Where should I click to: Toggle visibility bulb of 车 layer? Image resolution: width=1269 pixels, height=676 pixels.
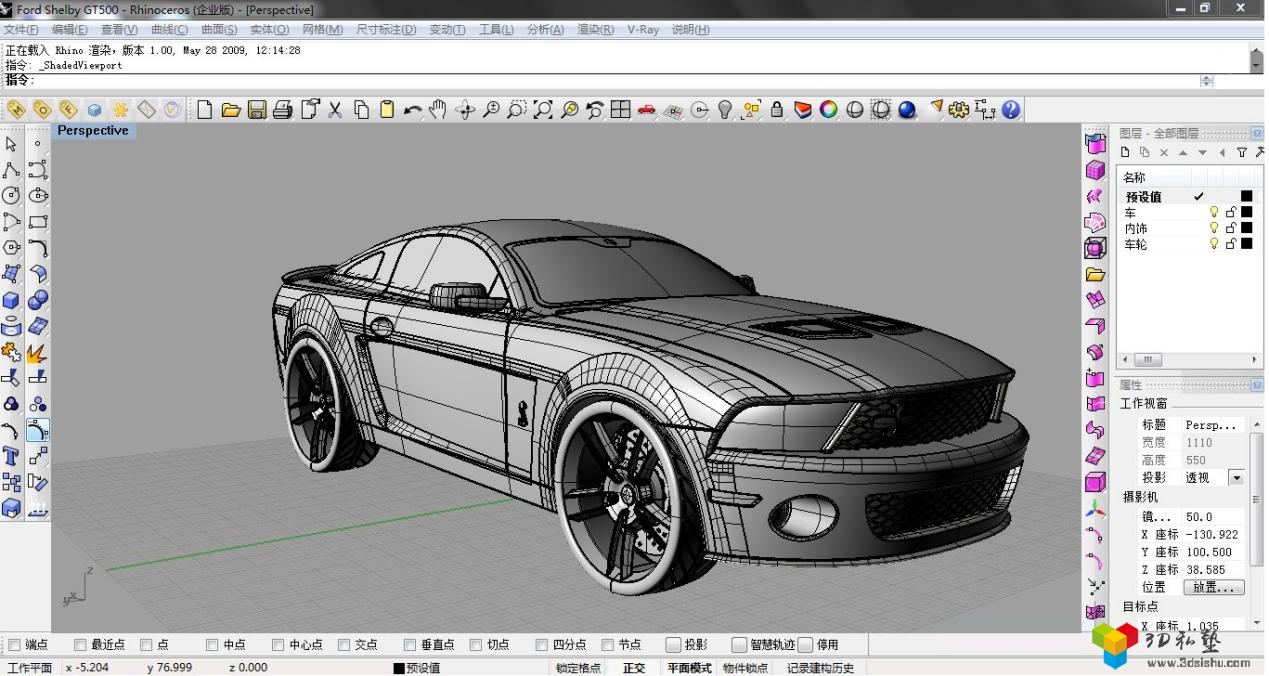tap(1214, 213)
